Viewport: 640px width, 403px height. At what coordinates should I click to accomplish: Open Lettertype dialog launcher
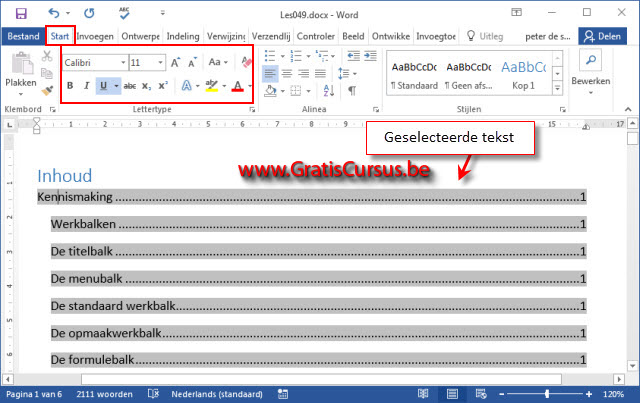pos(252,109)
